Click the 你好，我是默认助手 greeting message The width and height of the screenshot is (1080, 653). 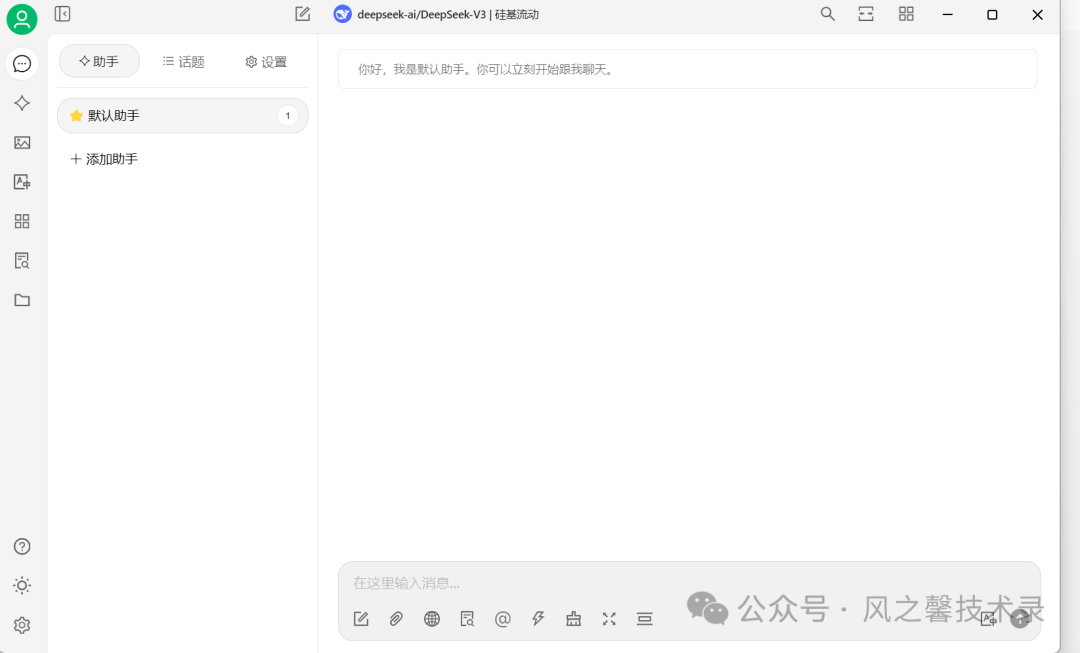coord(687,69)
